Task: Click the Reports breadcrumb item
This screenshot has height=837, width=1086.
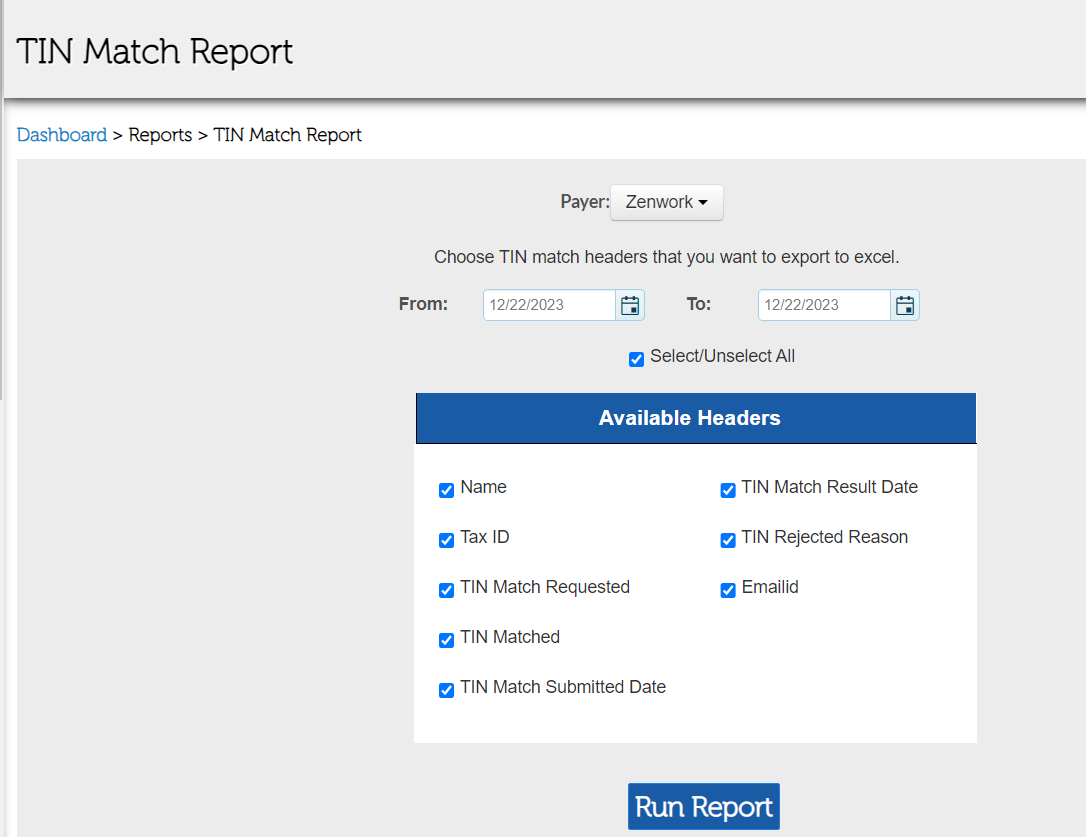Action: click(x=160, y=135)
